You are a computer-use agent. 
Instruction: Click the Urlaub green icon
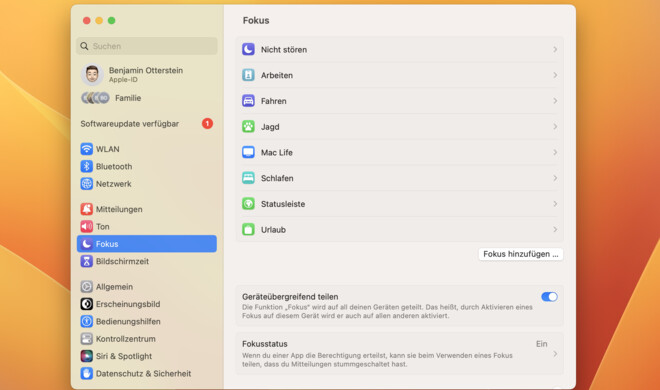(x=248, y=230)
